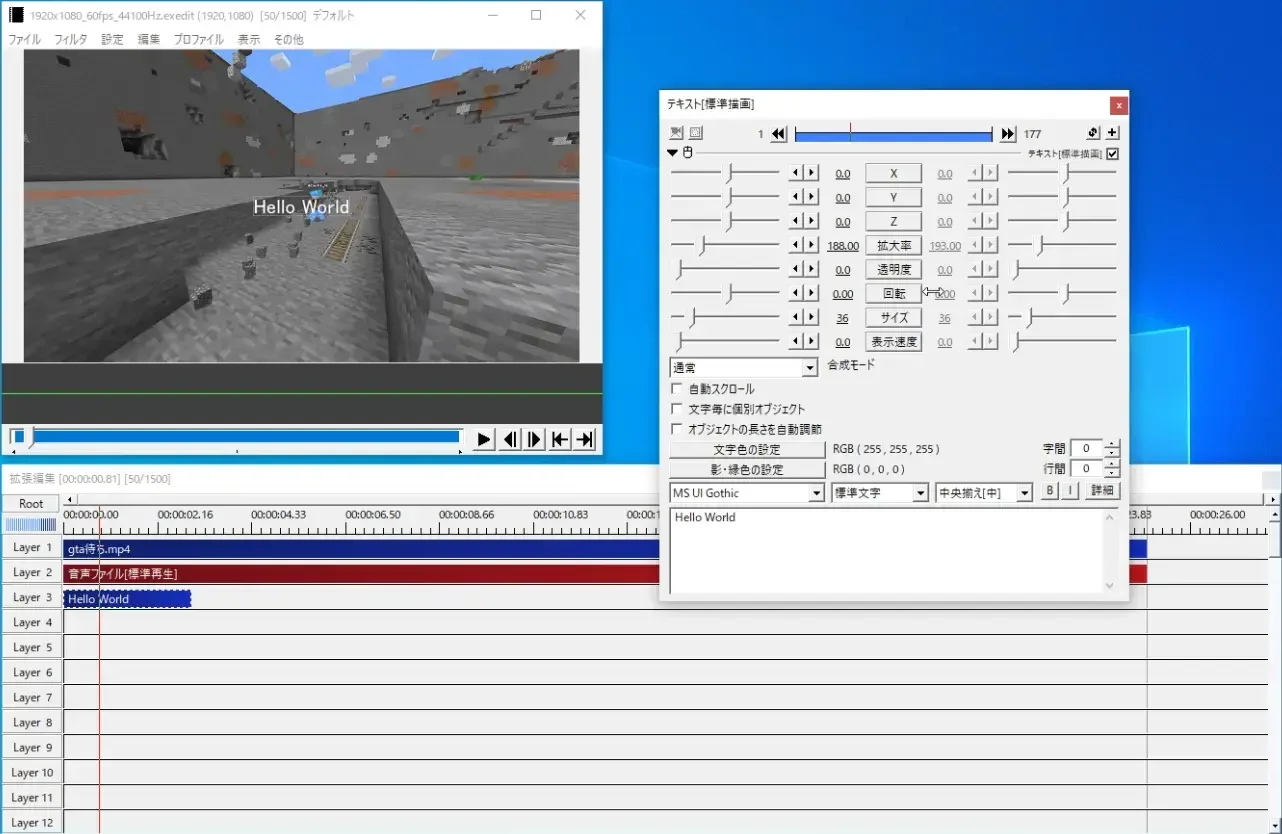Step forward one frame in preview

pos(535,439)
